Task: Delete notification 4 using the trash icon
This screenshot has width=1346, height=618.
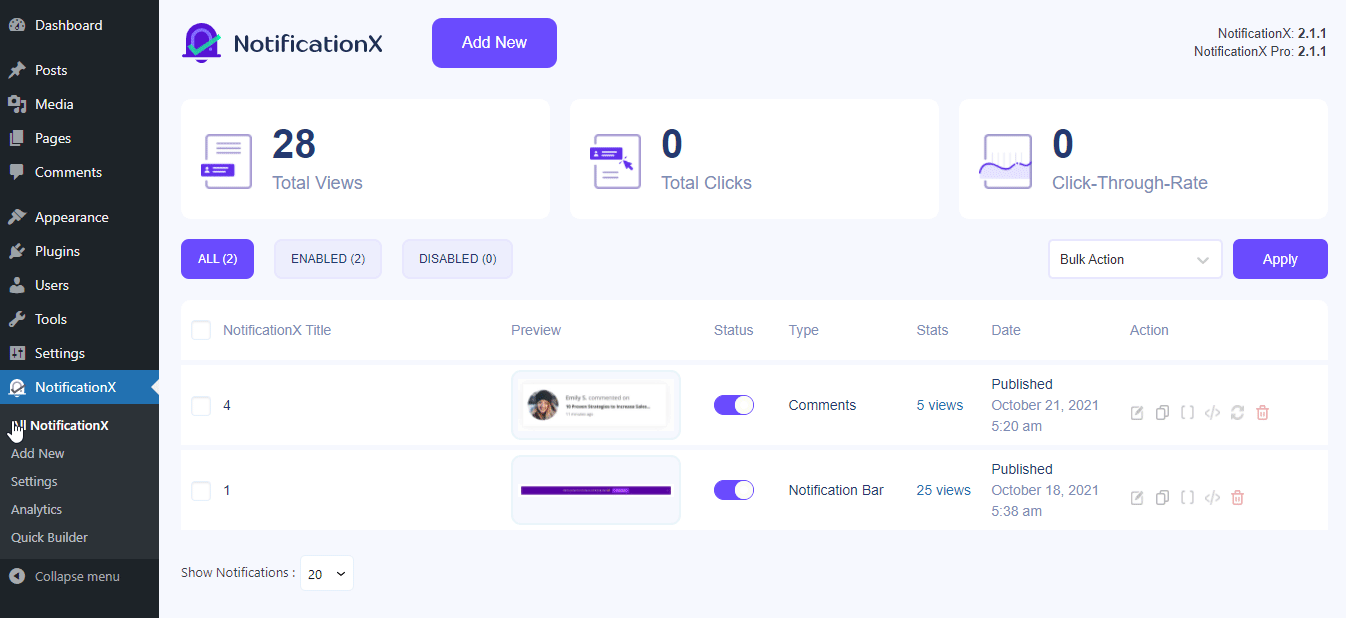Action: [1262, 413]
